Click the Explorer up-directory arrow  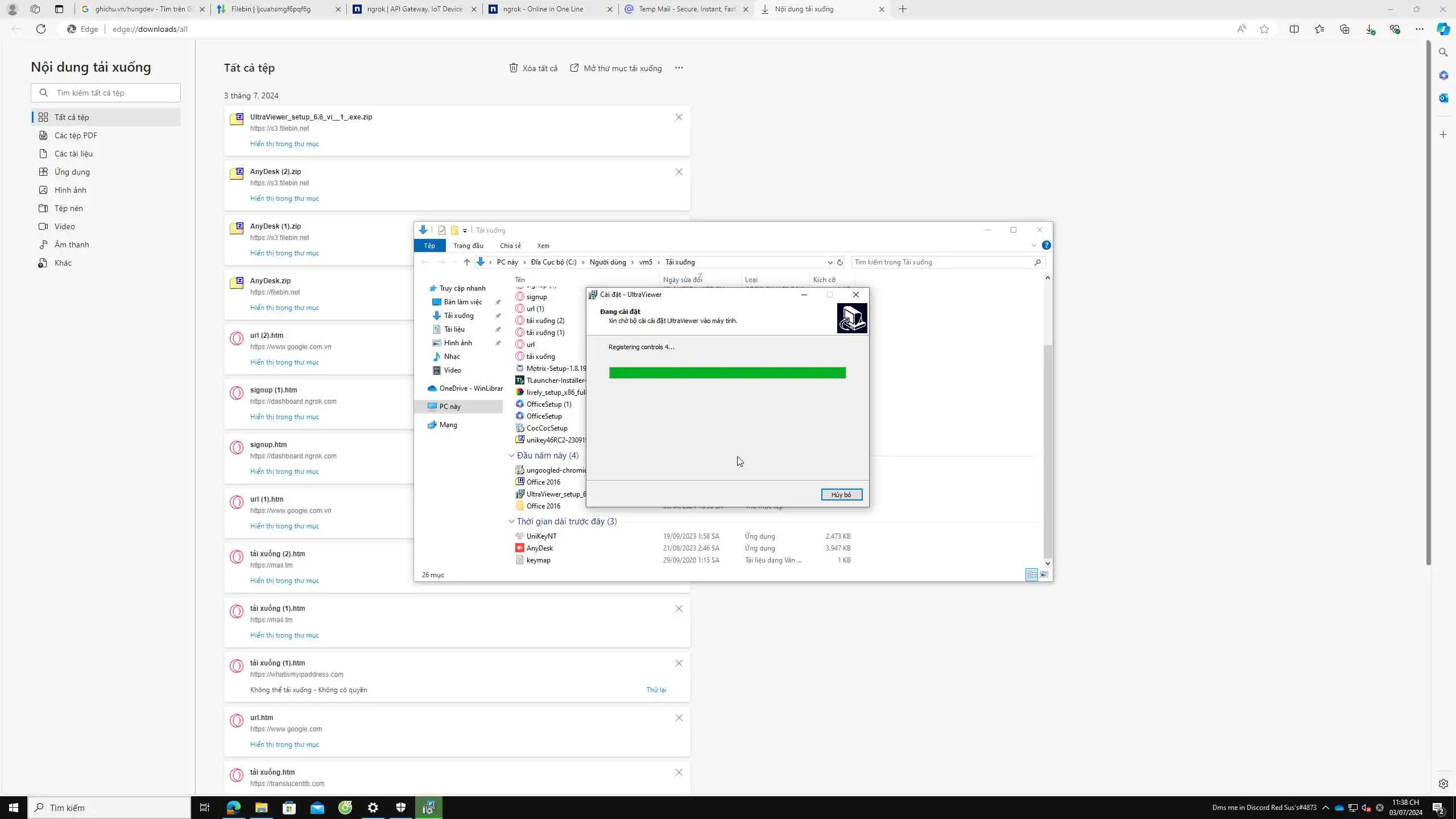(466, 262)
